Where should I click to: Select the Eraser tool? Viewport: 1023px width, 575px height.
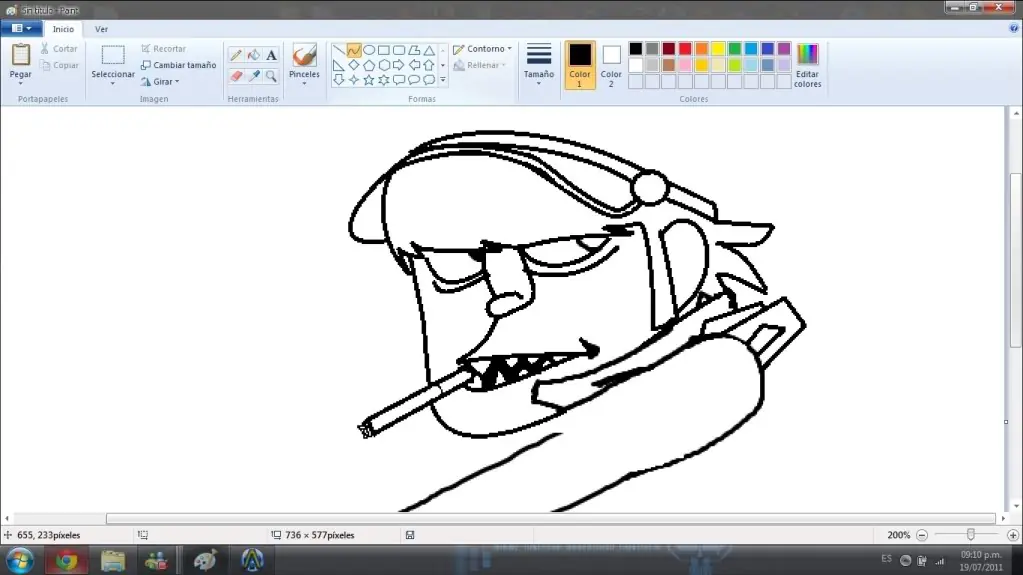pos(236,76)
